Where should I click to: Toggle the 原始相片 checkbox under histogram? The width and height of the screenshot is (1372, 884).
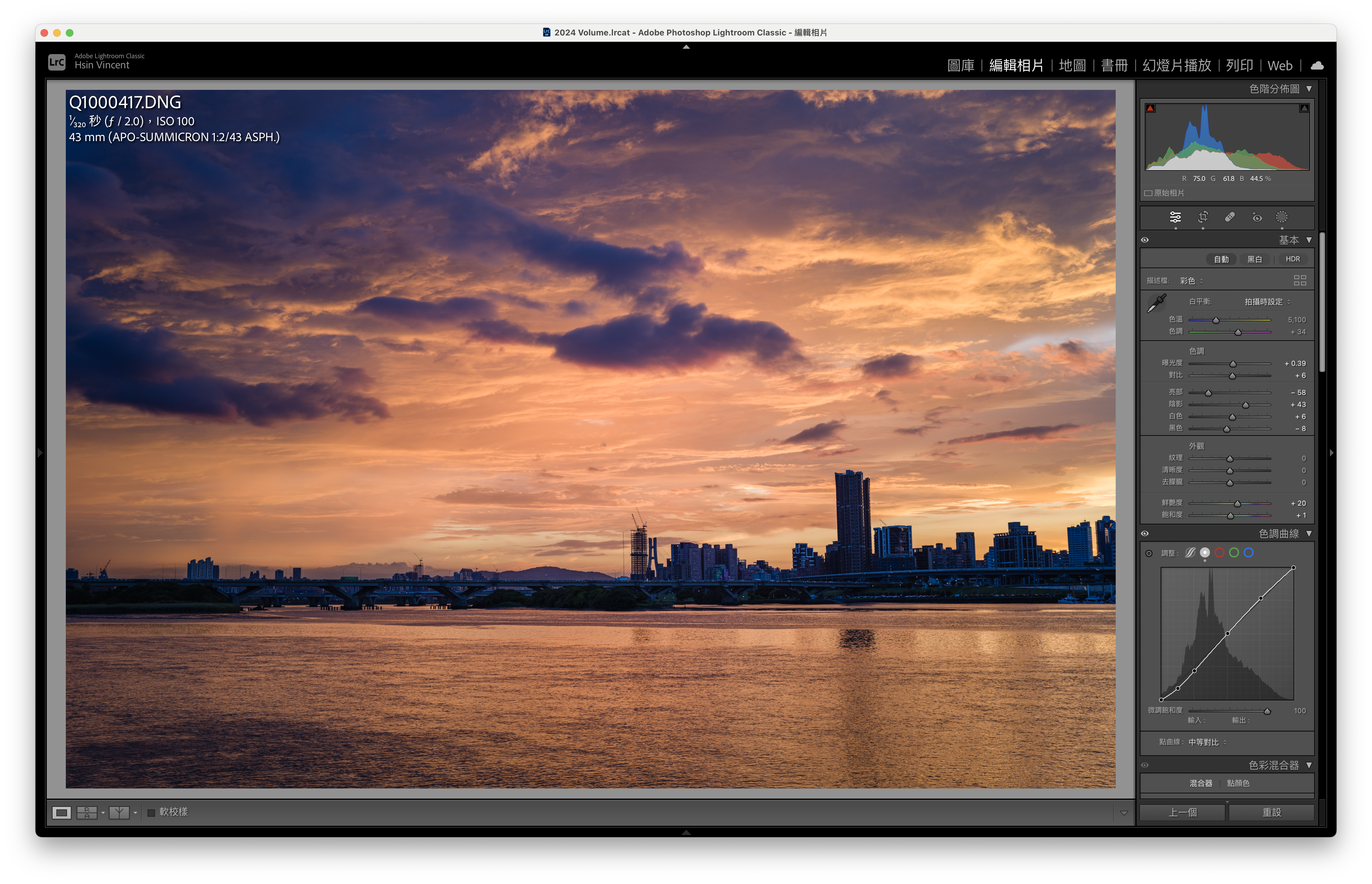coord(1149,193)
